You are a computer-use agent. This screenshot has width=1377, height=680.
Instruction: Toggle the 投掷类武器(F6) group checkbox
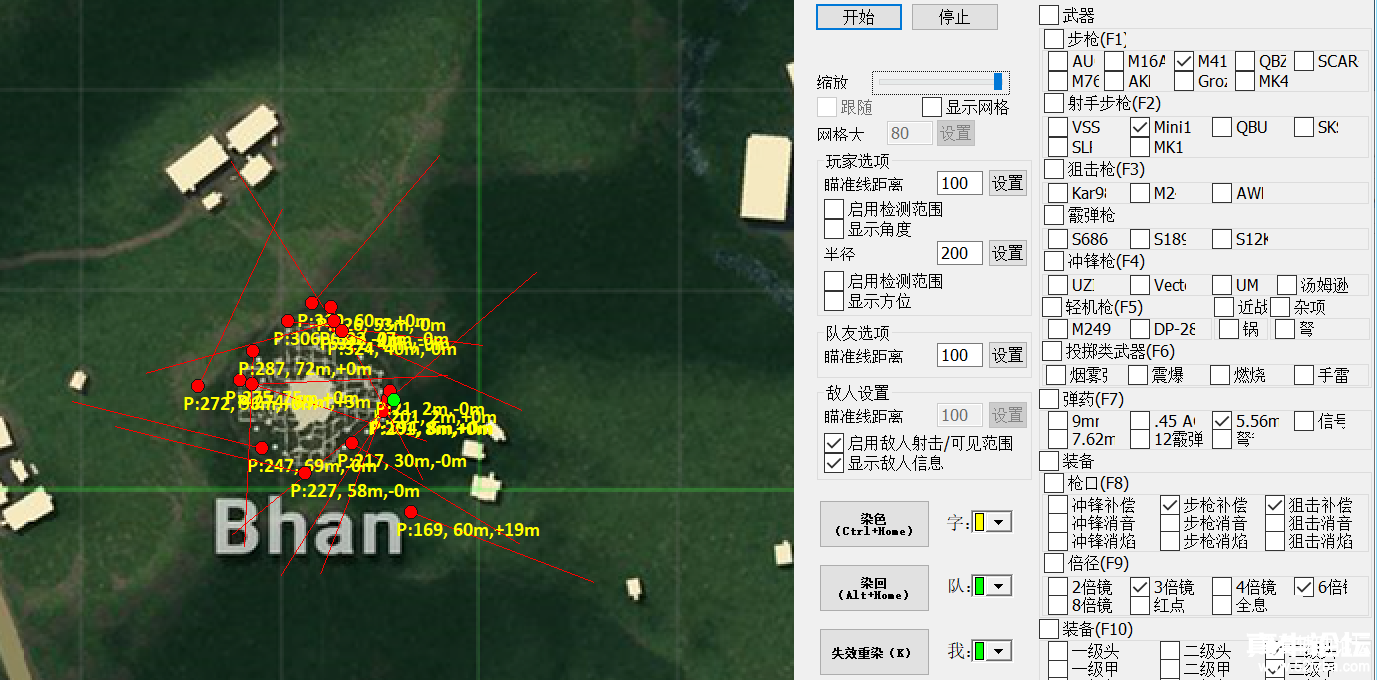pos(1052,351)
